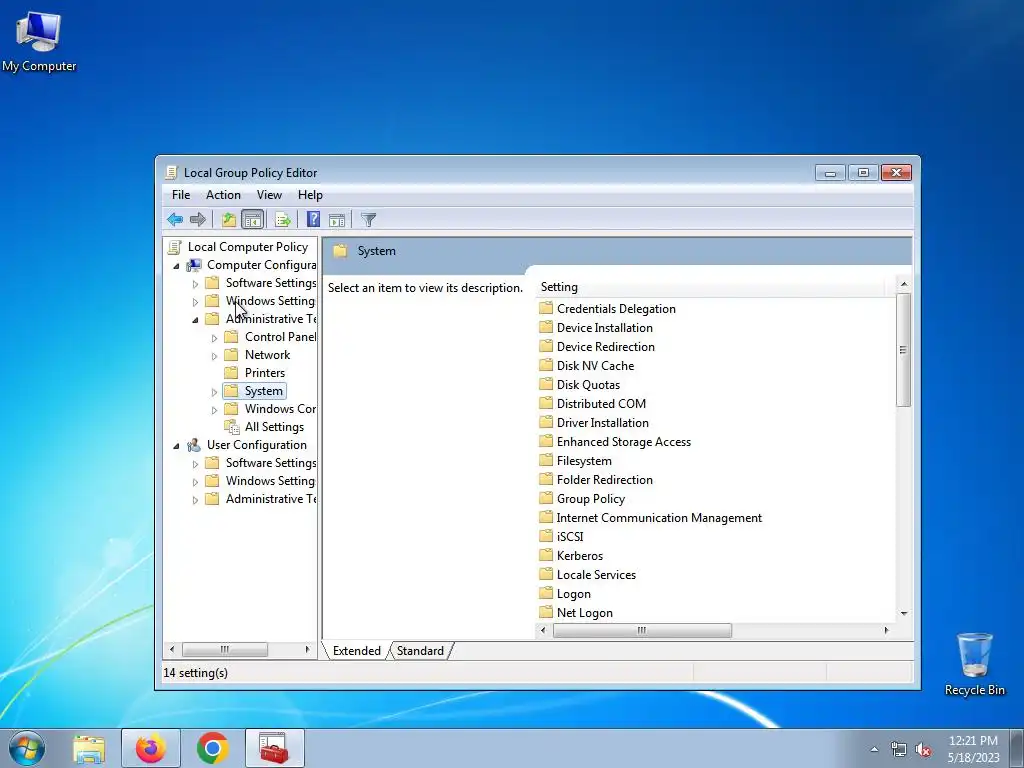Click right arrow of tree pane scrollbar
Image resolution: width=1024 pixels, height=768 pixels.
307,649
